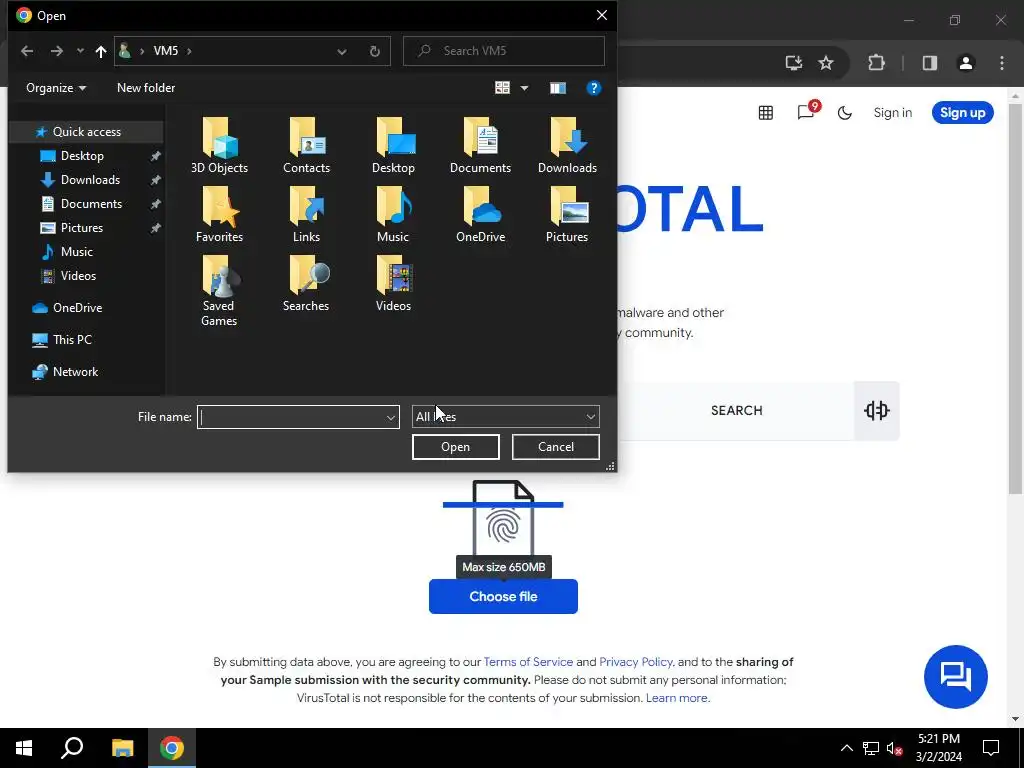Open the OneDrive folder in file list
Screen dimensions: 1024x768
coord(480,214)
